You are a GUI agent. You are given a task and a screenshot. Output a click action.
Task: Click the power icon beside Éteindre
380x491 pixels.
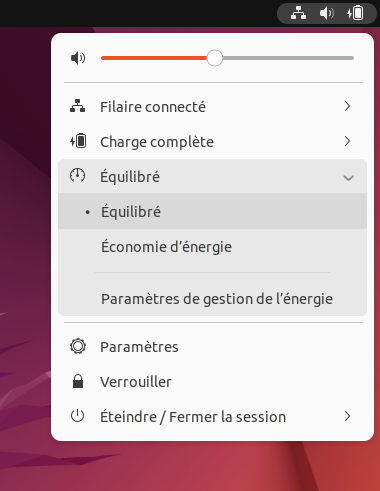point(77,416)
